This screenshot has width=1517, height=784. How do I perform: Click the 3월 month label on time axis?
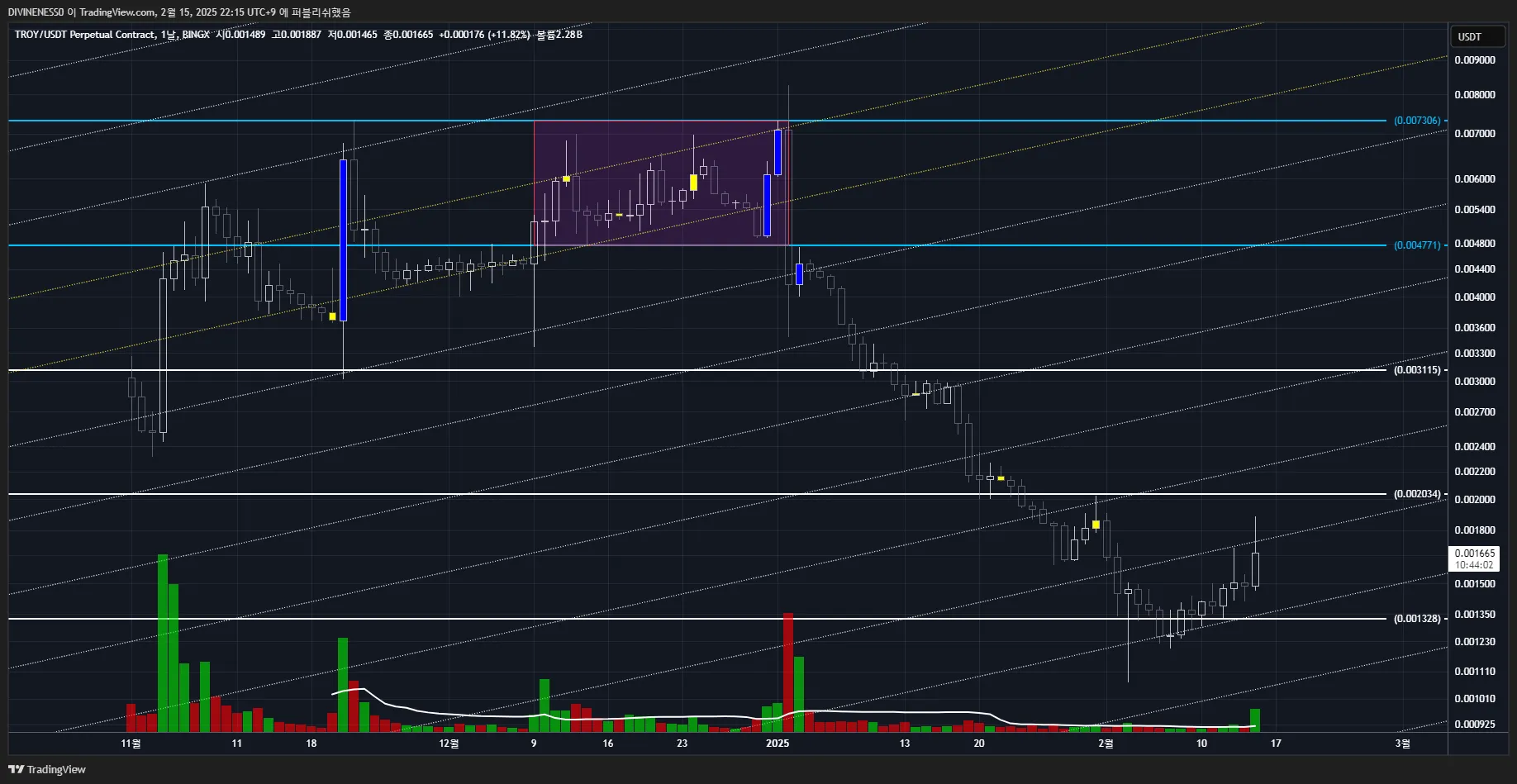[1402, 744]
